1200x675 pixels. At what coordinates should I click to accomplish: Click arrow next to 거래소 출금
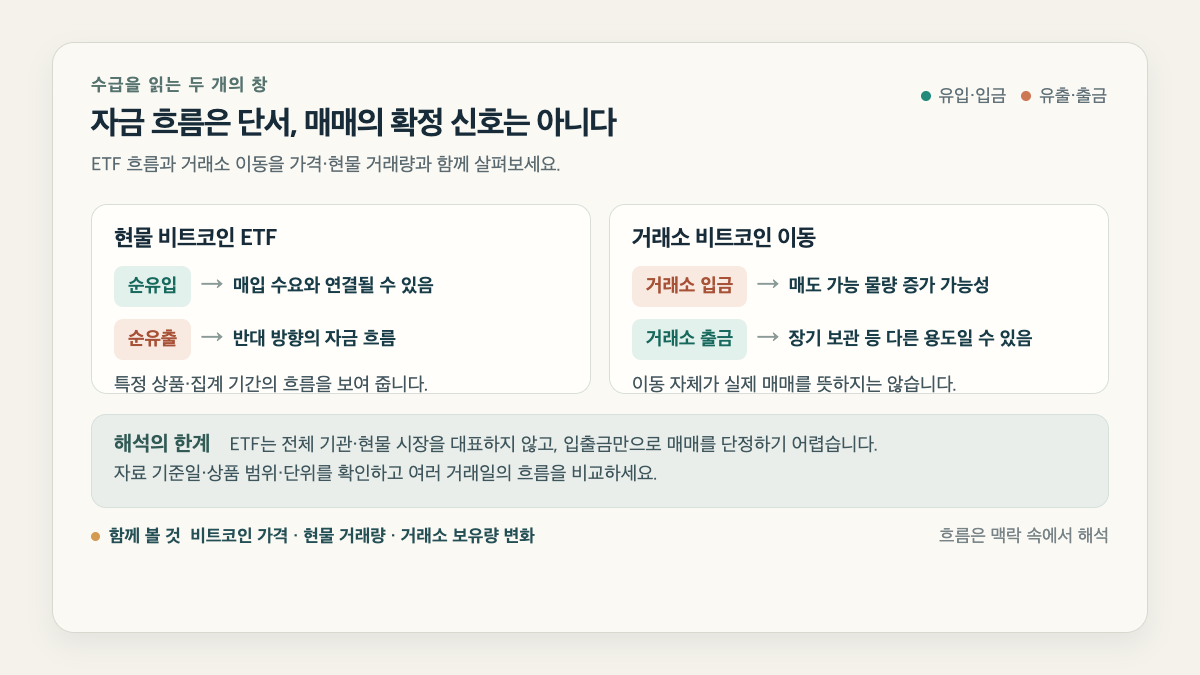[x=767, y=338]
